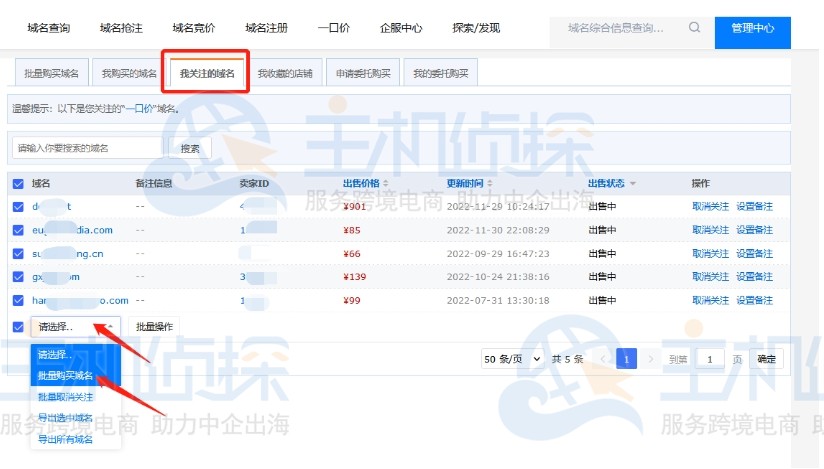This screenshot has width=824, height=469.
Task: Click 设置备注 for the ¥99 row
Action: point(754,300)
